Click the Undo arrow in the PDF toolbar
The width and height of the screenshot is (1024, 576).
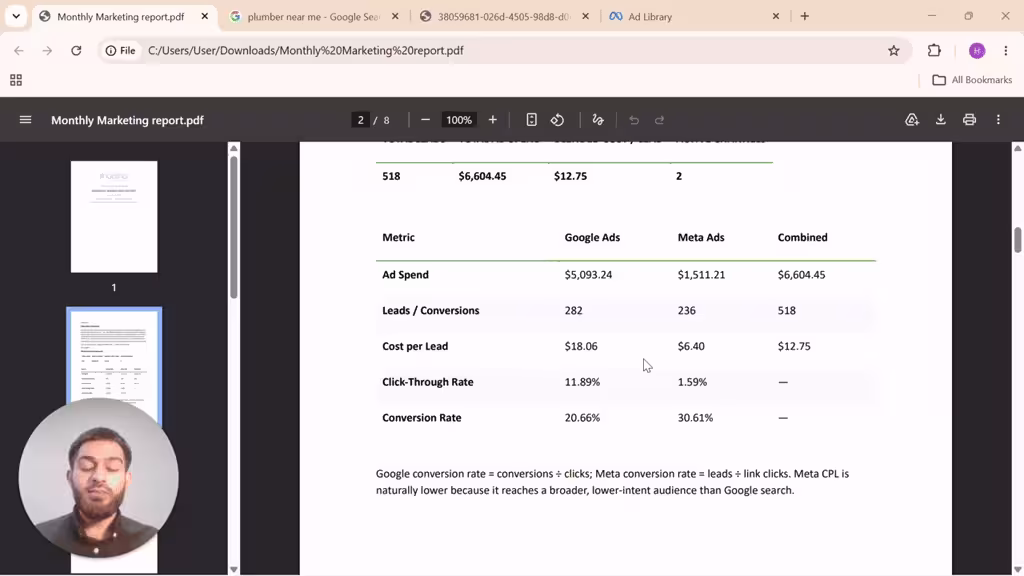point(633,120)
